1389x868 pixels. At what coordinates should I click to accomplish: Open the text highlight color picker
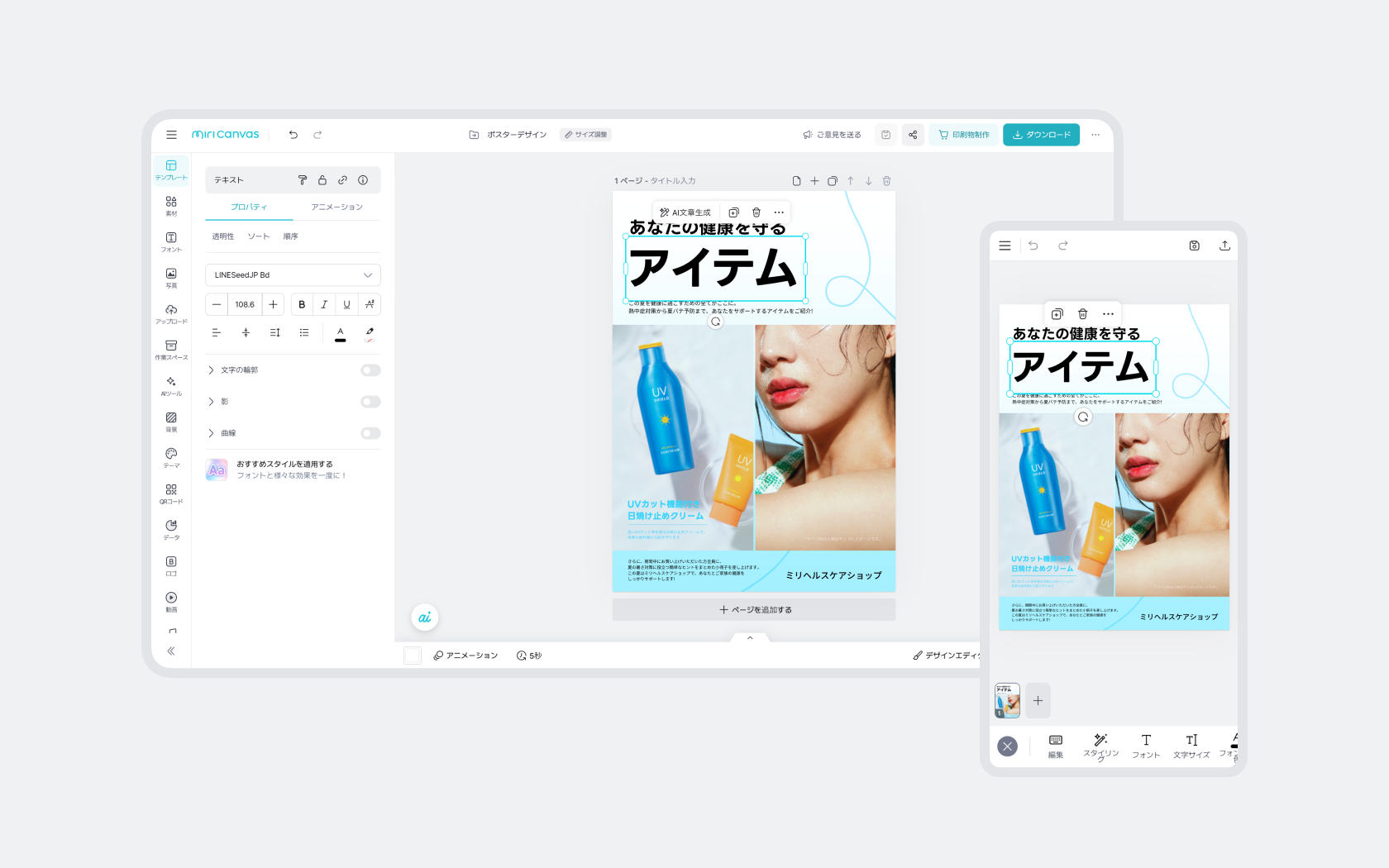point(370,333)
